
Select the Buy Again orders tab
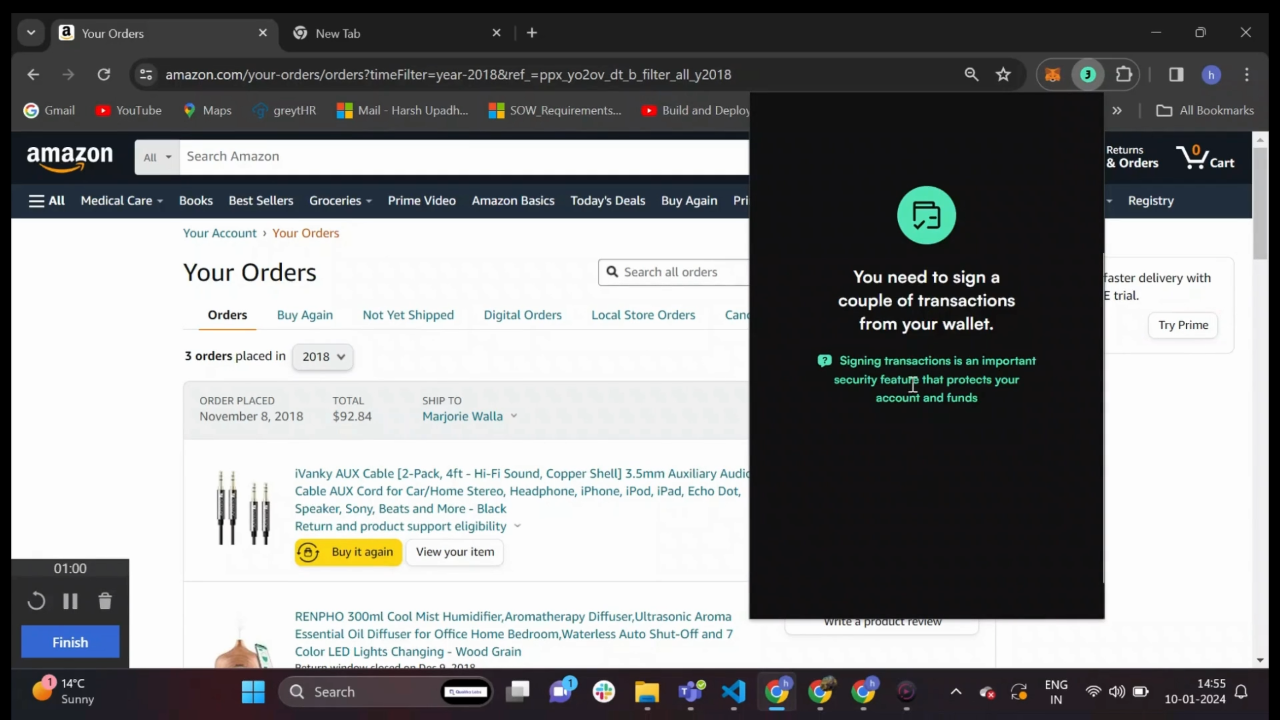[305, 315]
